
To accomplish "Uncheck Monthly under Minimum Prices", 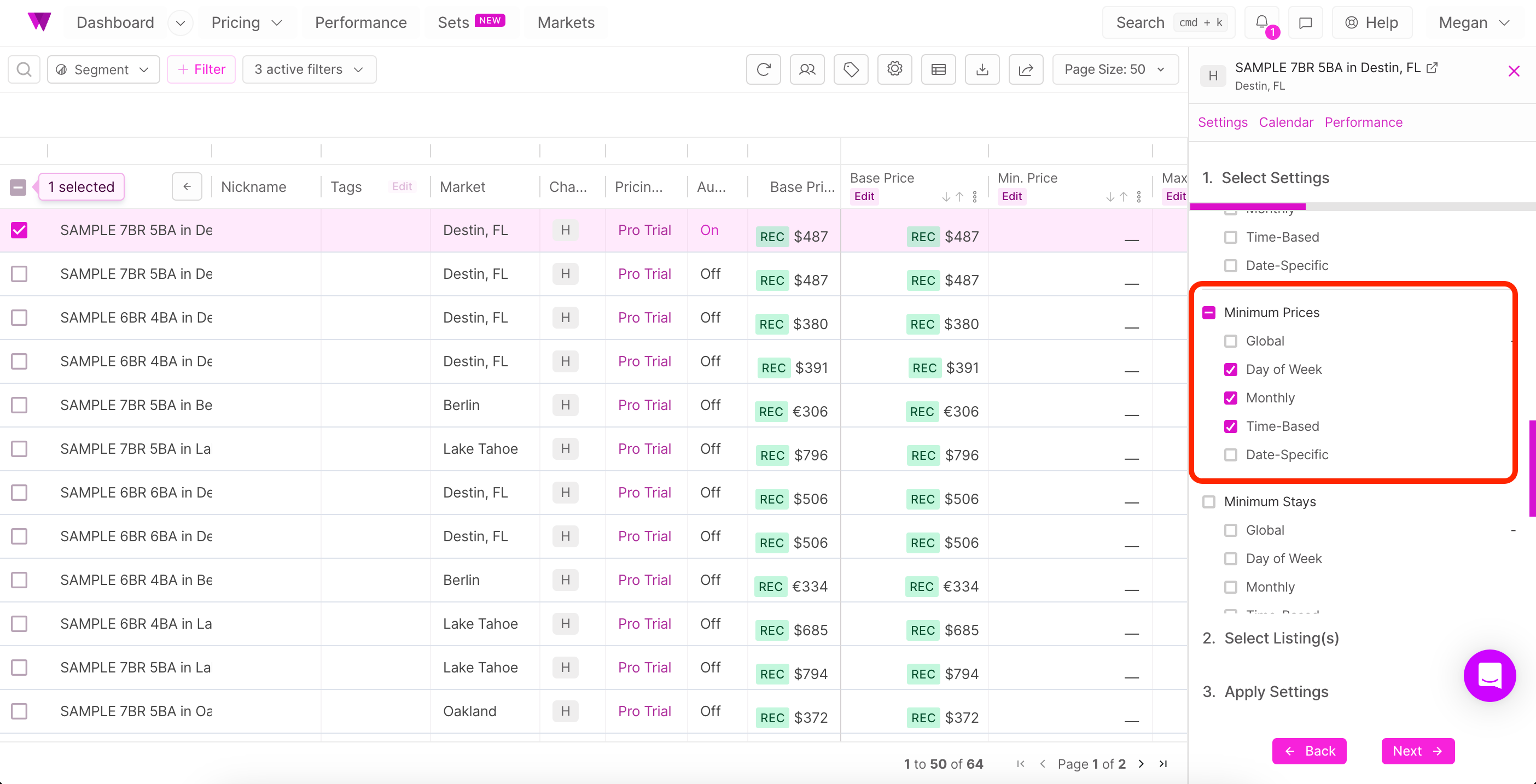I will pos(1231,398).
